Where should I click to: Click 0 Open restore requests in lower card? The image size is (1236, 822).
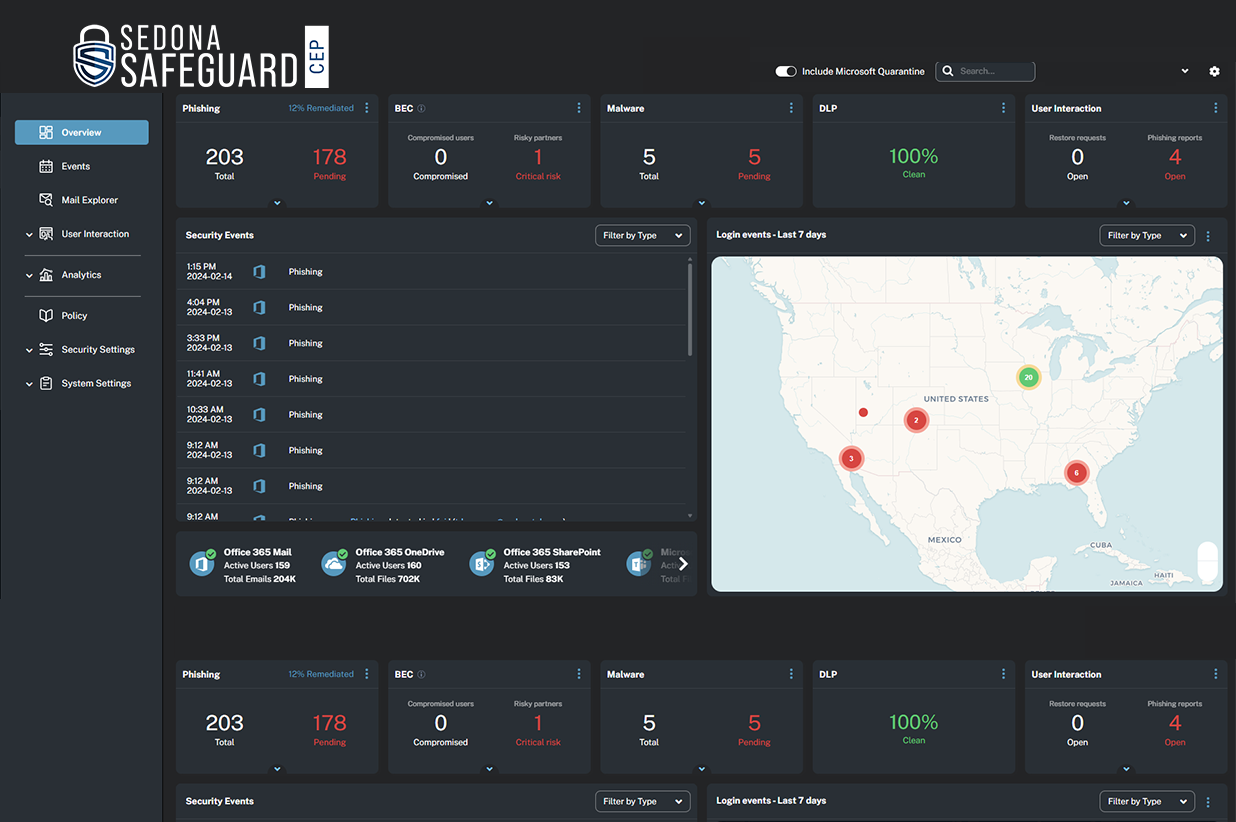coord(1077,730)
